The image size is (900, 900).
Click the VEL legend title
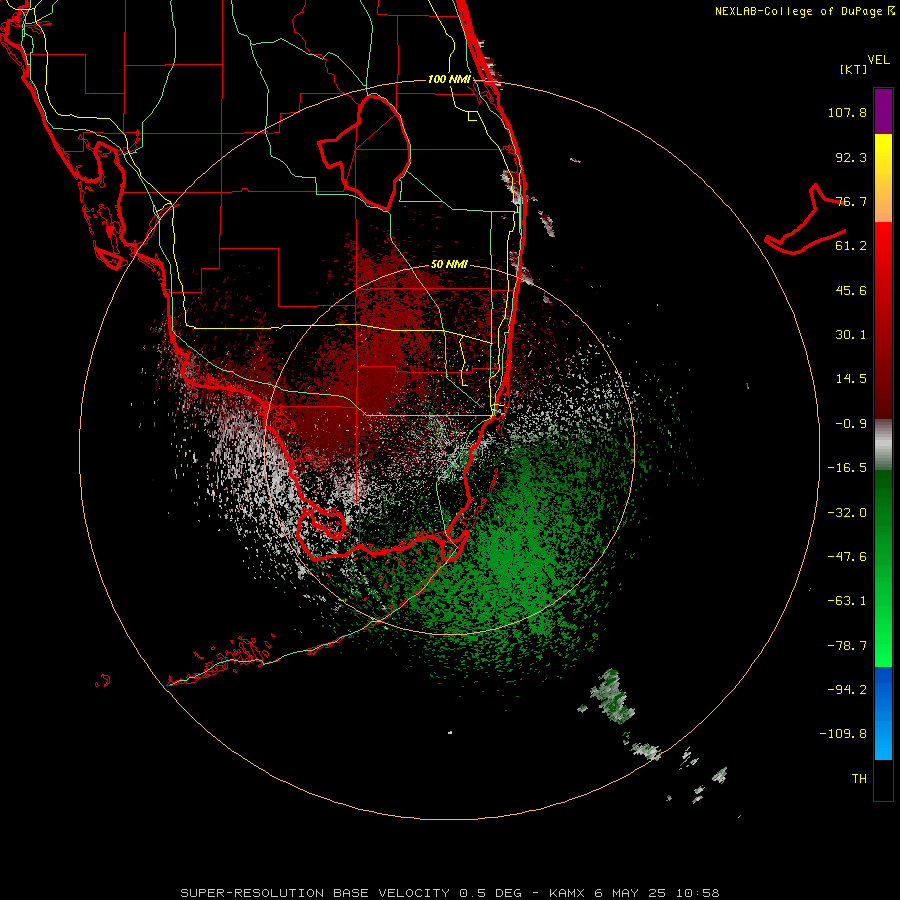878,60
